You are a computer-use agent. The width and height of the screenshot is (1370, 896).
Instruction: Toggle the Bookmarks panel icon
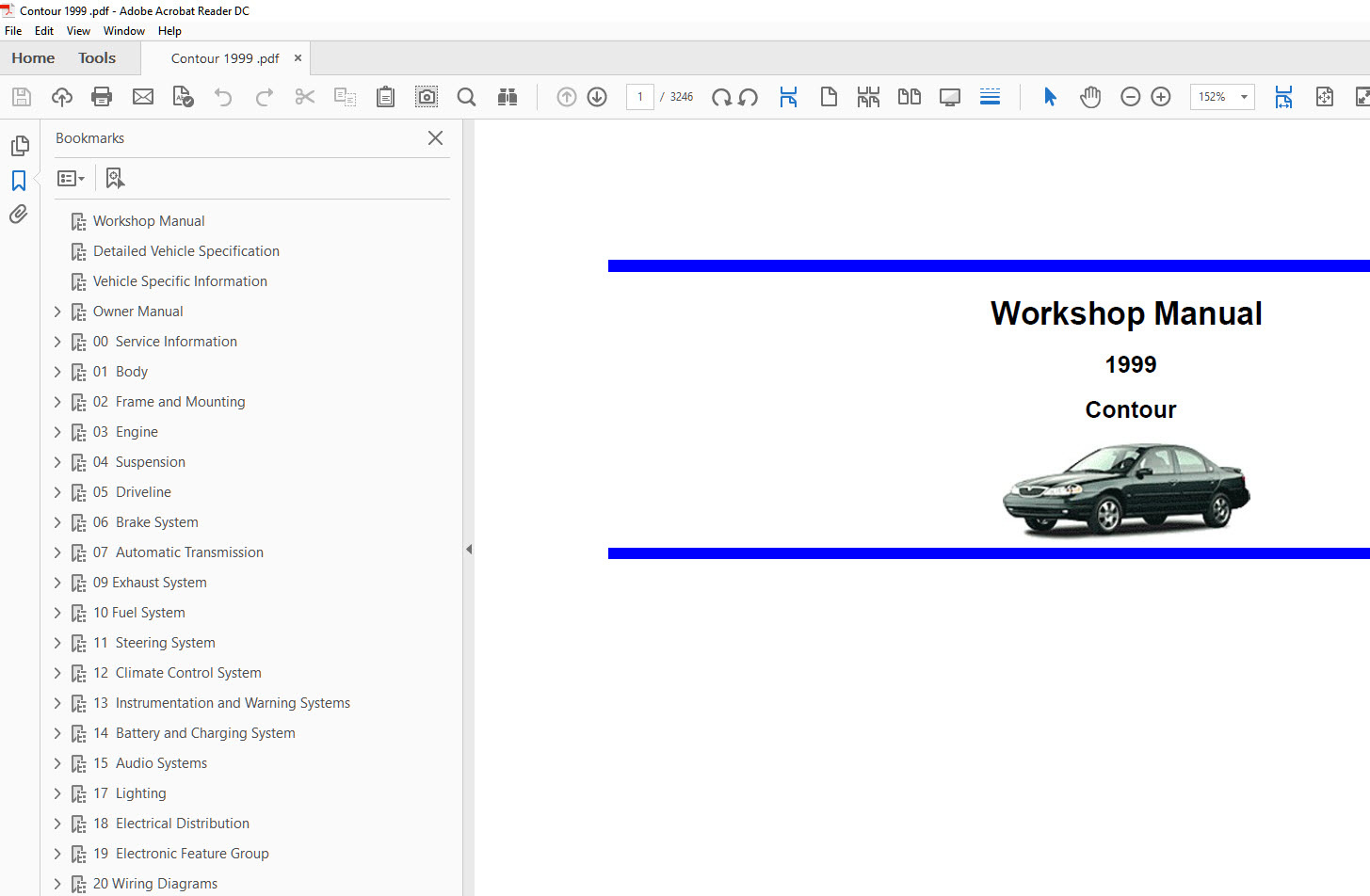pyautogui.click(x=19, y=181)
